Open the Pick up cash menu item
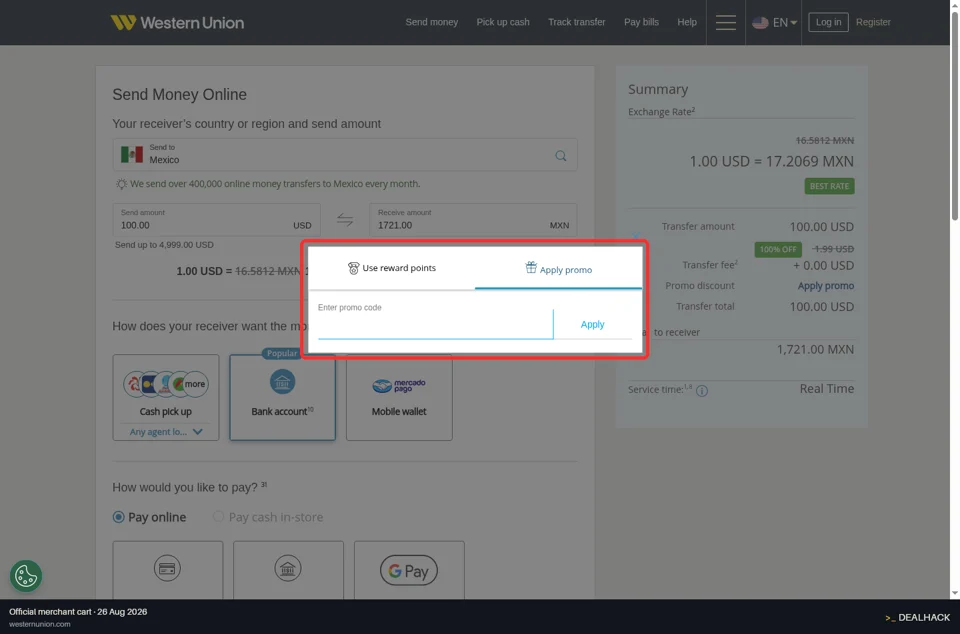 (x=503, y=22)
